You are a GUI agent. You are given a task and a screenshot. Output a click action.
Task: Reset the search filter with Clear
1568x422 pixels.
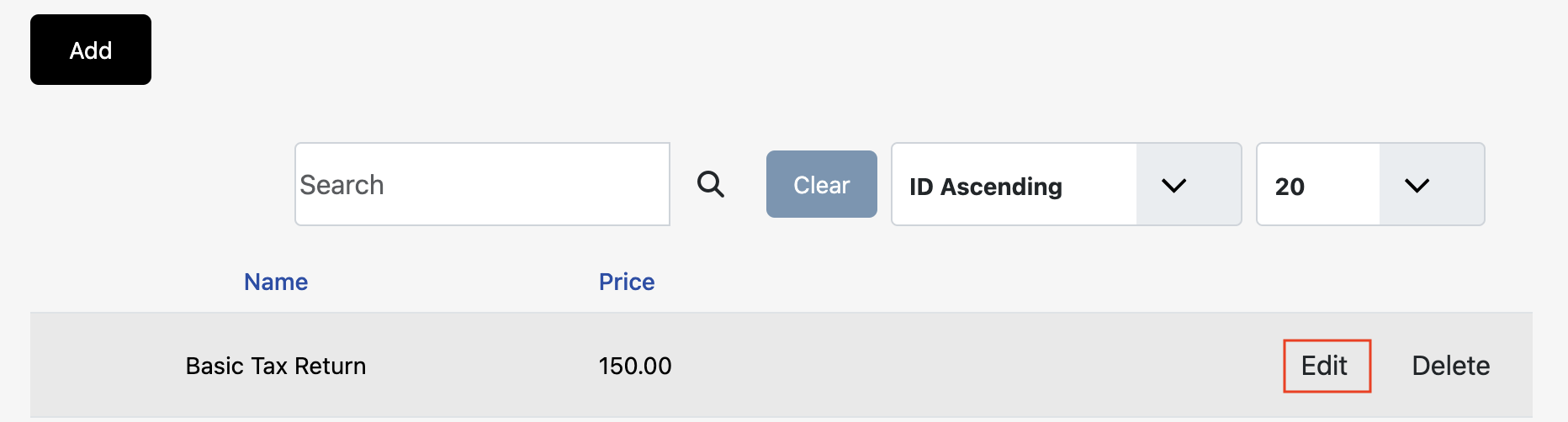click(x=821, y=184)
